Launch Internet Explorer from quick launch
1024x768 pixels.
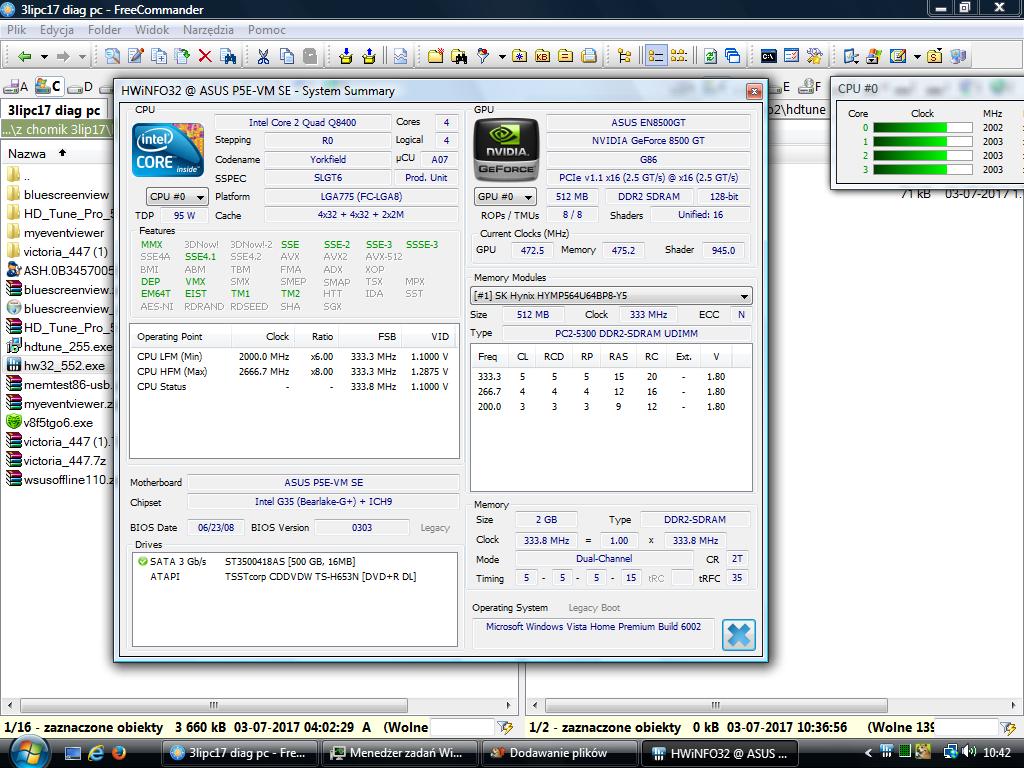[x=95, y=753]
